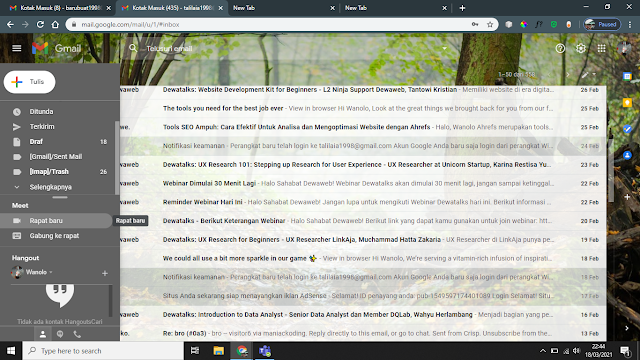Screen dimensions: 640x360
Task: Open email Reminder Webinar Hari Ini
Action: coord(363,202)
